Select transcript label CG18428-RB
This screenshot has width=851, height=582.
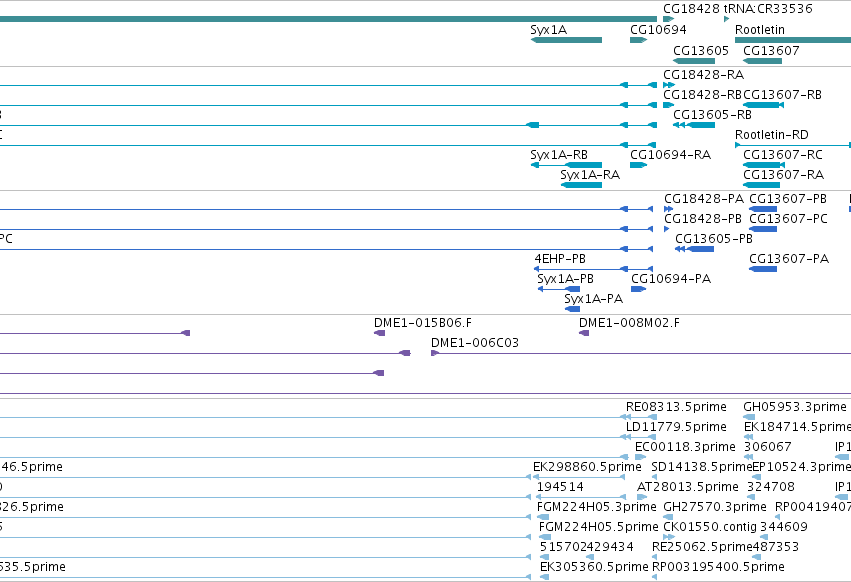(702, 94)
